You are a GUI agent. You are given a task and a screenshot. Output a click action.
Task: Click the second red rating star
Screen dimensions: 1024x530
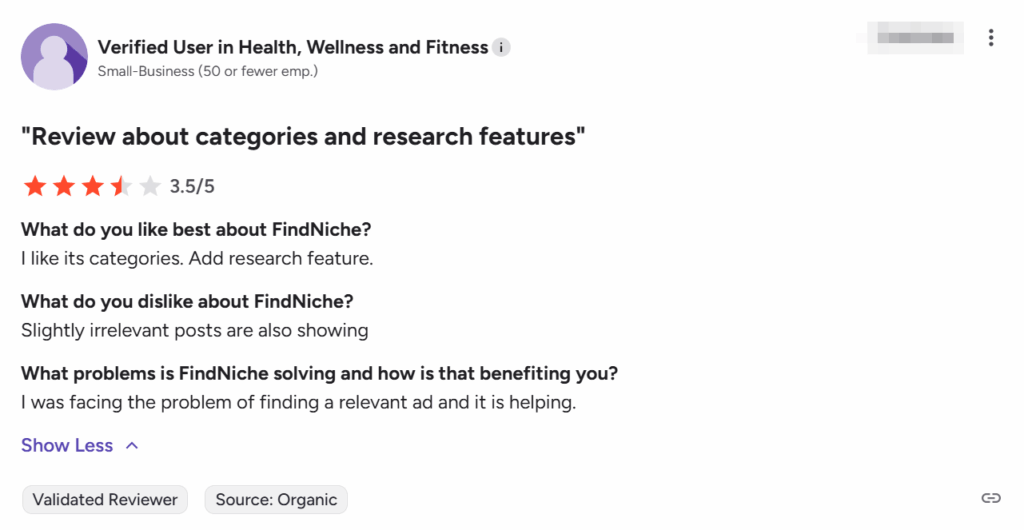[64, 186]
